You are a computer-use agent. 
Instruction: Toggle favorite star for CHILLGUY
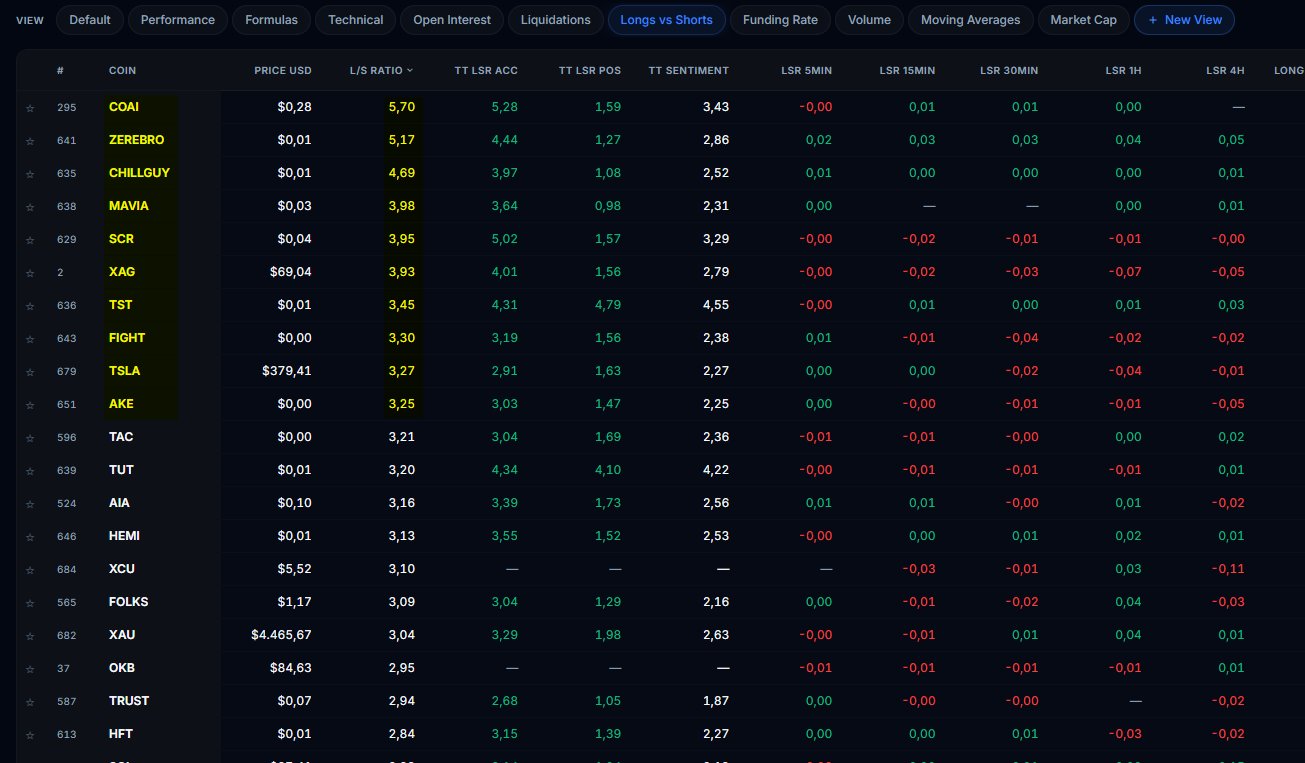tap(30, 173)
